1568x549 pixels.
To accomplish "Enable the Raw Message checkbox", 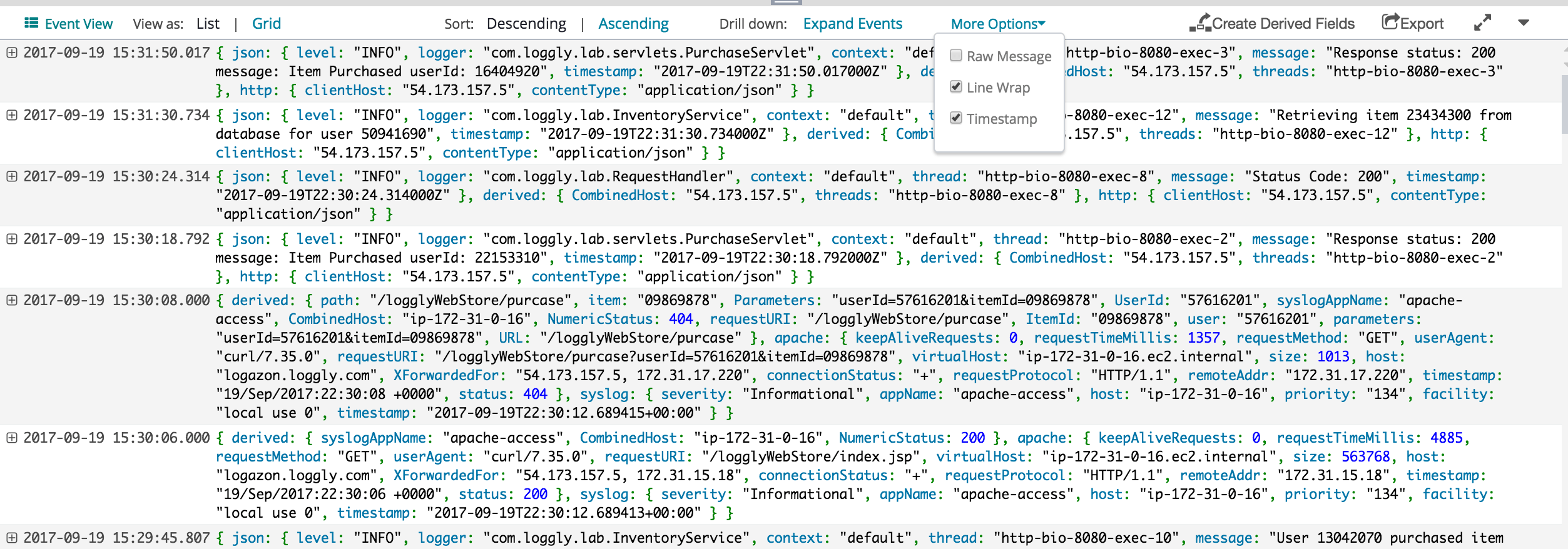I will coord(955,56).
